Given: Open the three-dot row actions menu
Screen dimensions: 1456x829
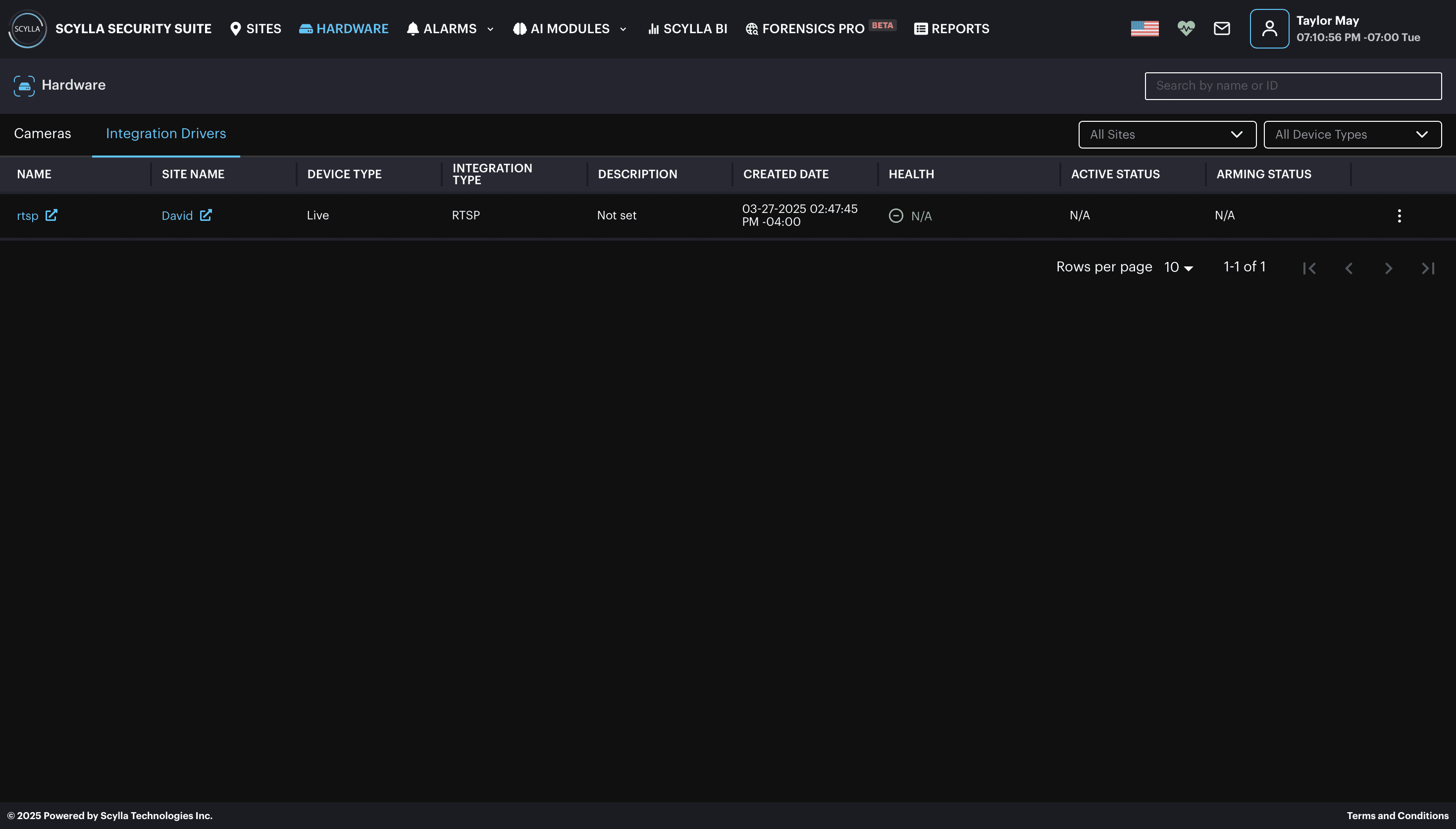Looking at the screenshot, I should click(1399, 216).
